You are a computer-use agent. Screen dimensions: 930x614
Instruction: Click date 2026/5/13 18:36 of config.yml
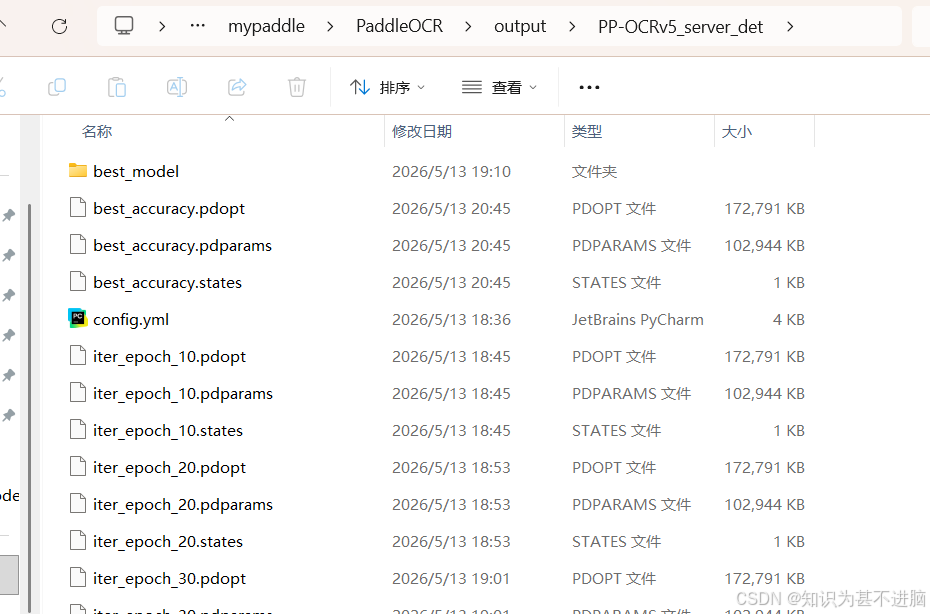coord(451,320)
